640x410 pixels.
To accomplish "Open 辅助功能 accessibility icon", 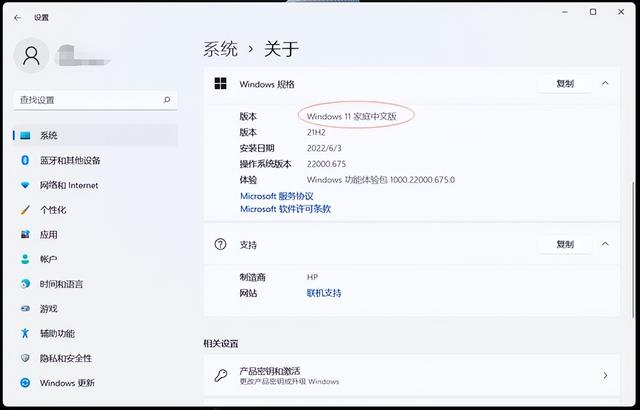I will click(x=25, y=333).
